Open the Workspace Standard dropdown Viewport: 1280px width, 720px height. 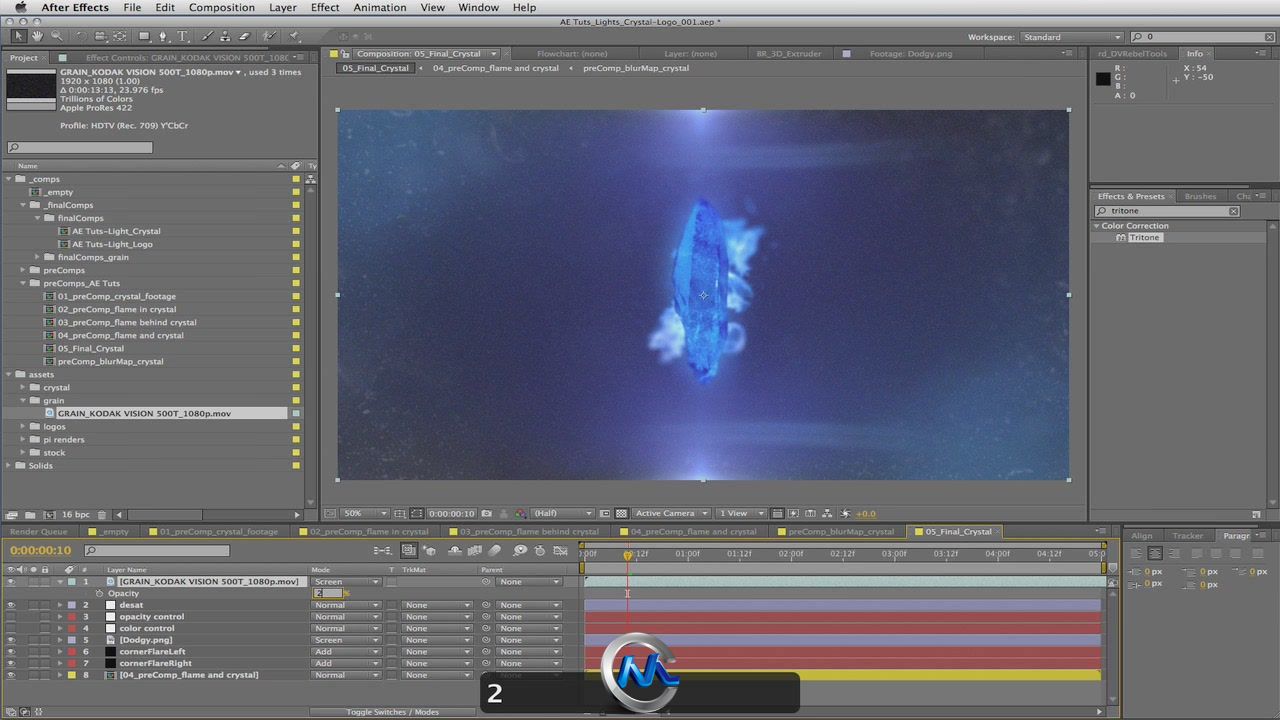(1071, 37)
